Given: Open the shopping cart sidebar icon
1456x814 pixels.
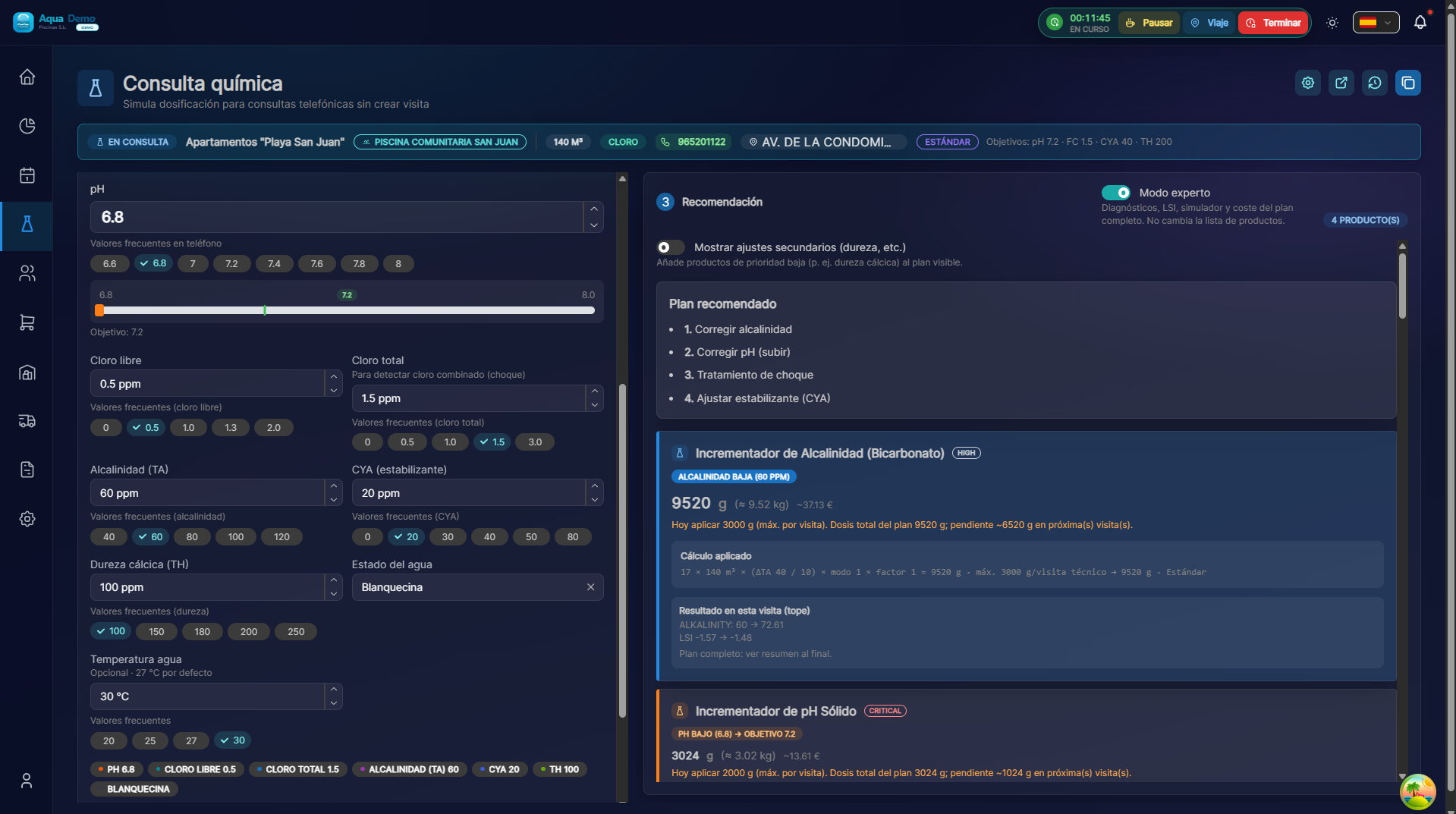Looking at the screenshot, I should (27, 322).
